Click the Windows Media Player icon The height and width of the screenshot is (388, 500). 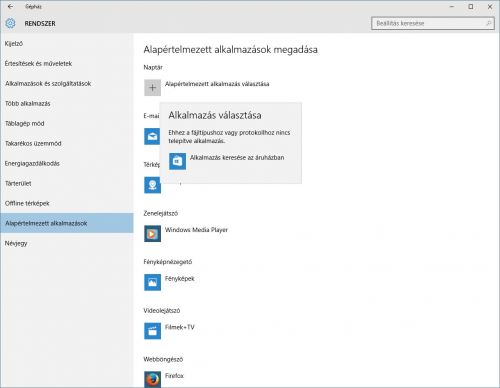point(152,234)
